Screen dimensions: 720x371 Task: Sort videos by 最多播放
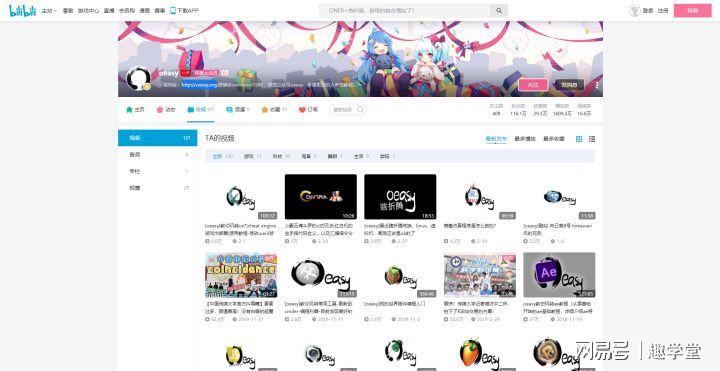click(x=525, y=139)
